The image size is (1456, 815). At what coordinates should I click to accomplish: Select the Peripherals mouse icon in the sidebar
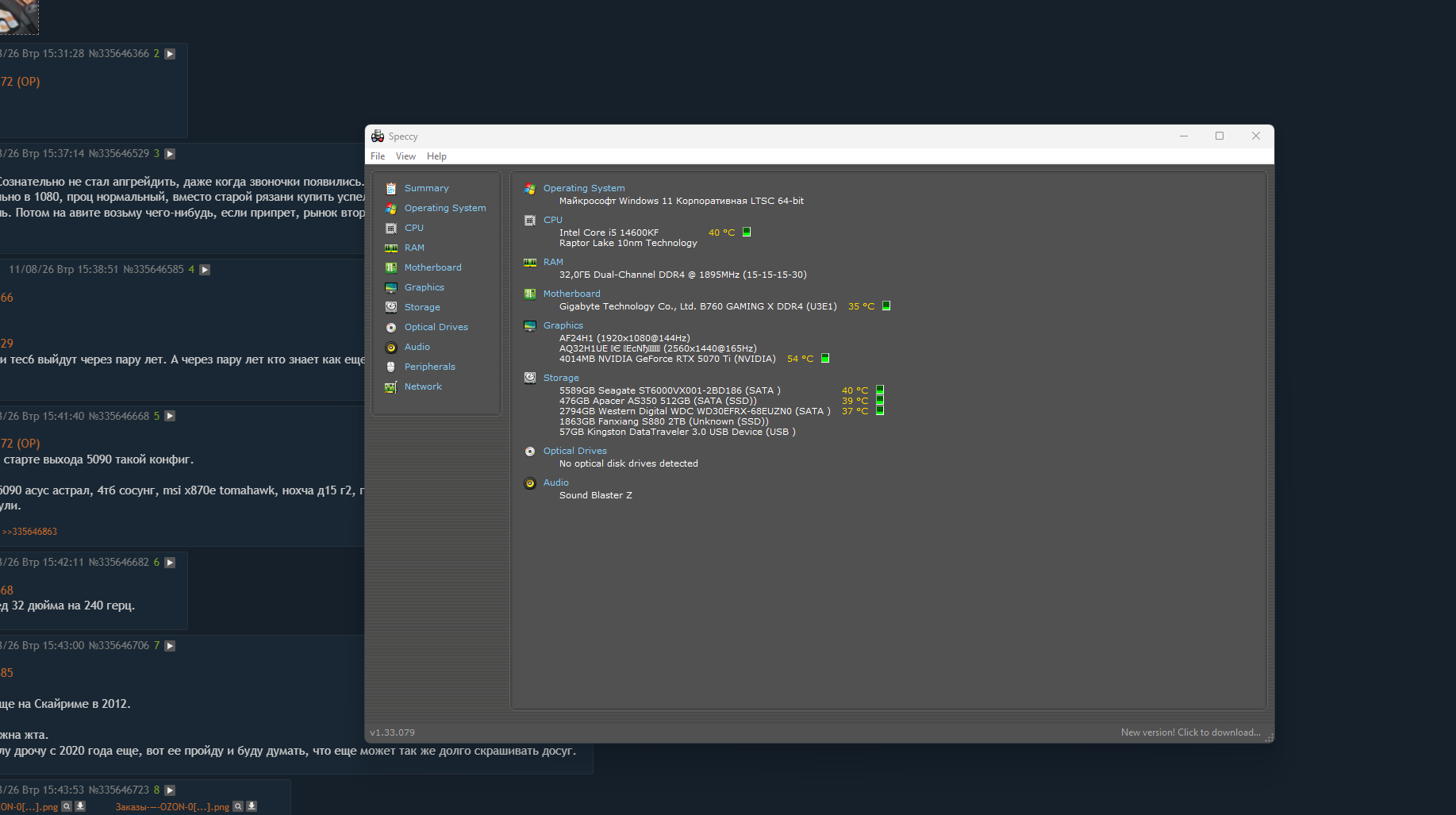(x=391, y=367)
